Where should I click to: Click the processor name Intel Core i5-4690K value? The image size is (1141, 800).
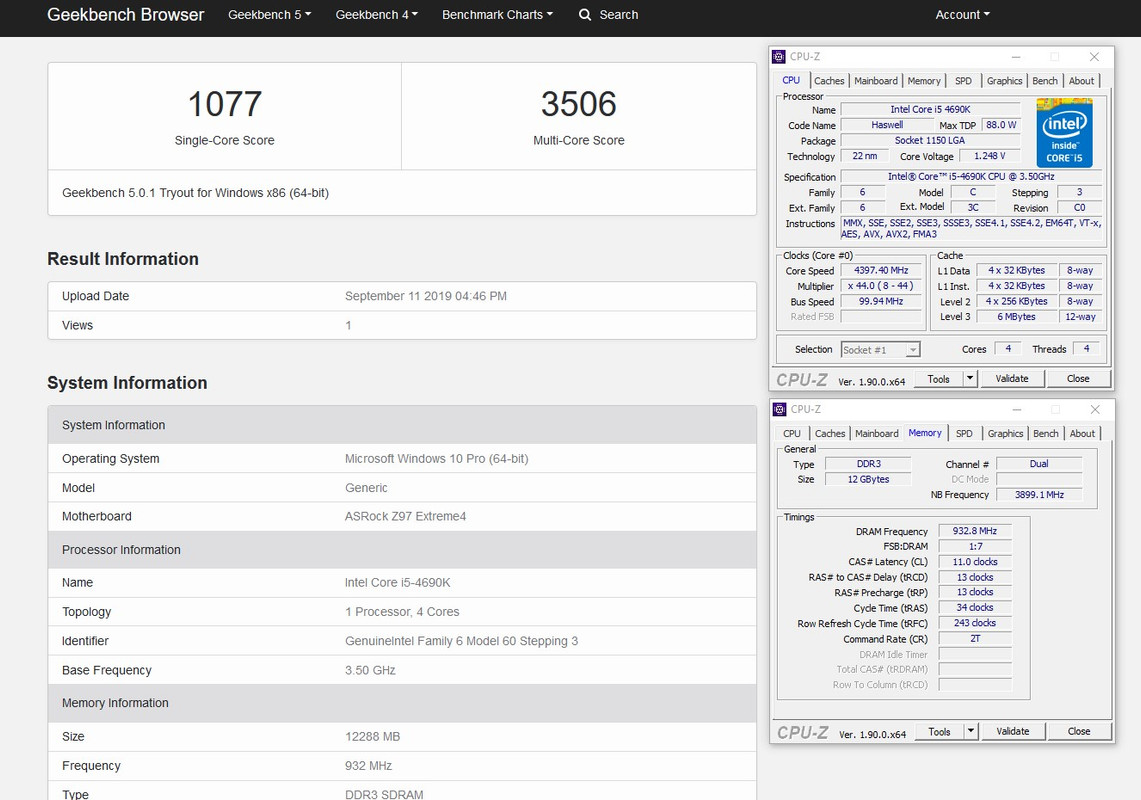(x=397, y=582)
